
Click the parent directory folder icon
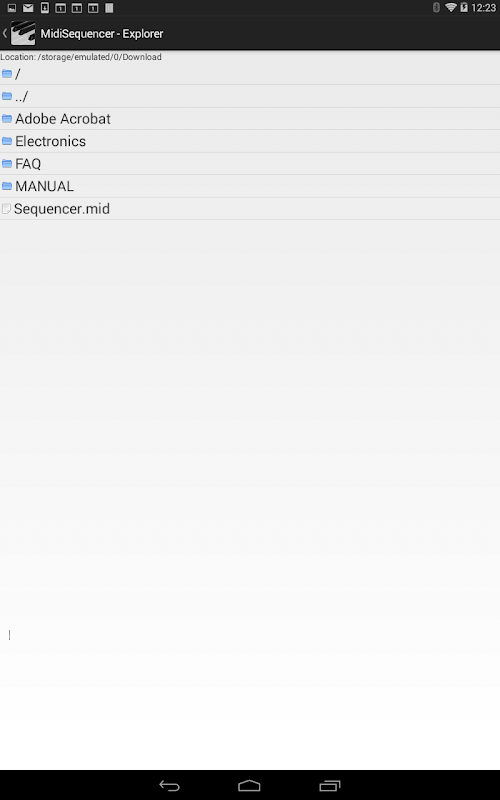pyautogui.click(x=7, y=96)
